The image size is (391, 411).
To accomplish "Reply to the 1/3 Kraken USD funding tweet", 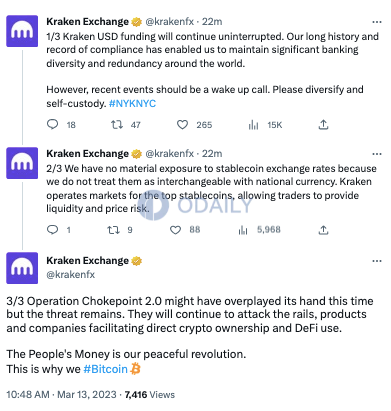I will click(52, 125).
